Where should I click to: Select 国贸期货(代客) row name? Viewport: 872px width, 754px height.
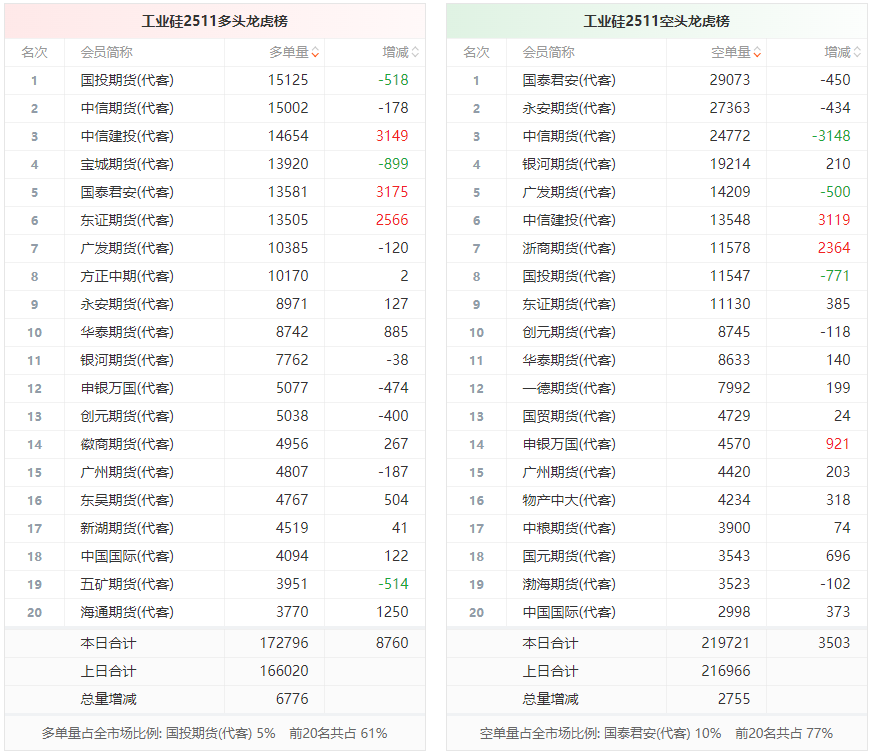coord(569,416)
